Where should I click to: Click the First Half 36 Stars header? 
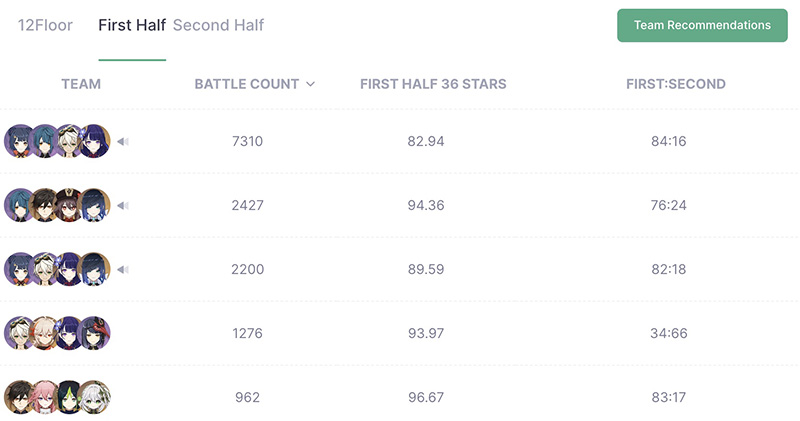pos(433,84)
